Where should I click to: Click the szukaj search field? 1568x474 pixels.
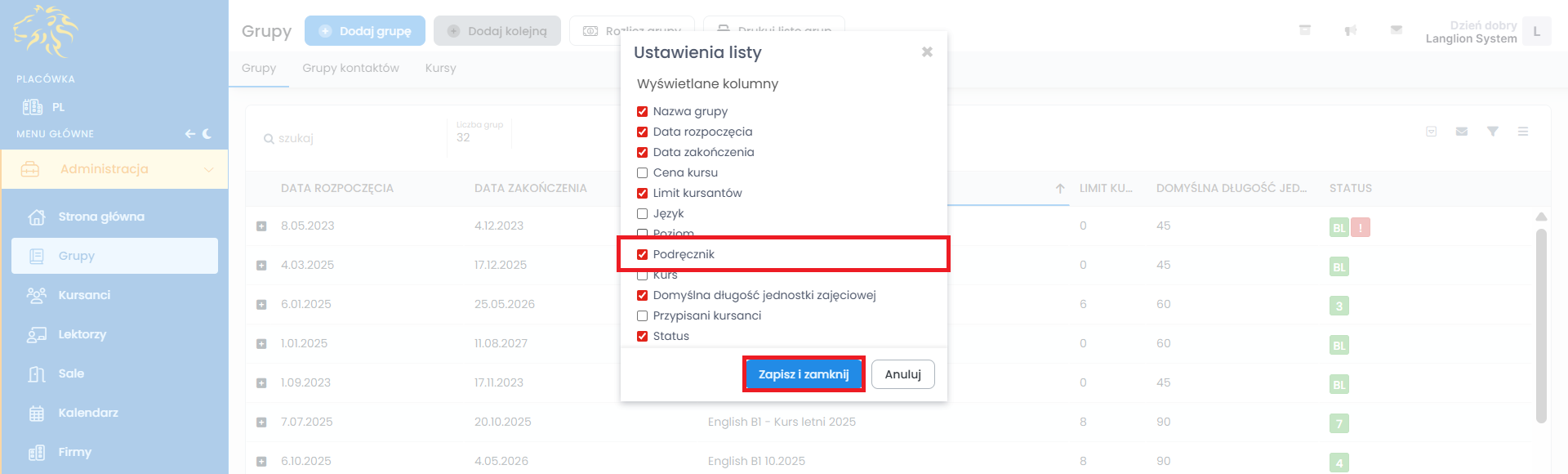coord(351,138)
